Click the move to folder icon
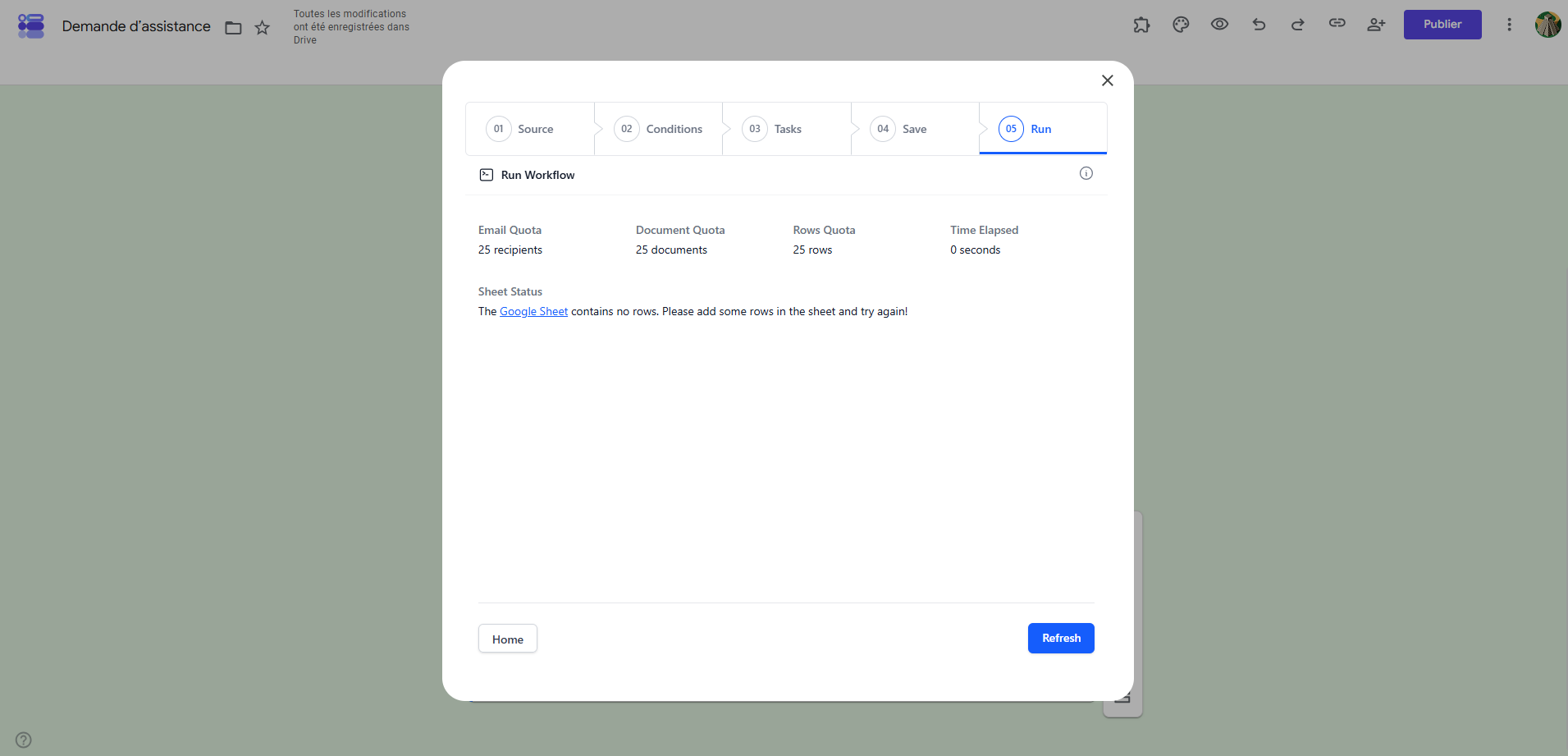 point(233,28)
